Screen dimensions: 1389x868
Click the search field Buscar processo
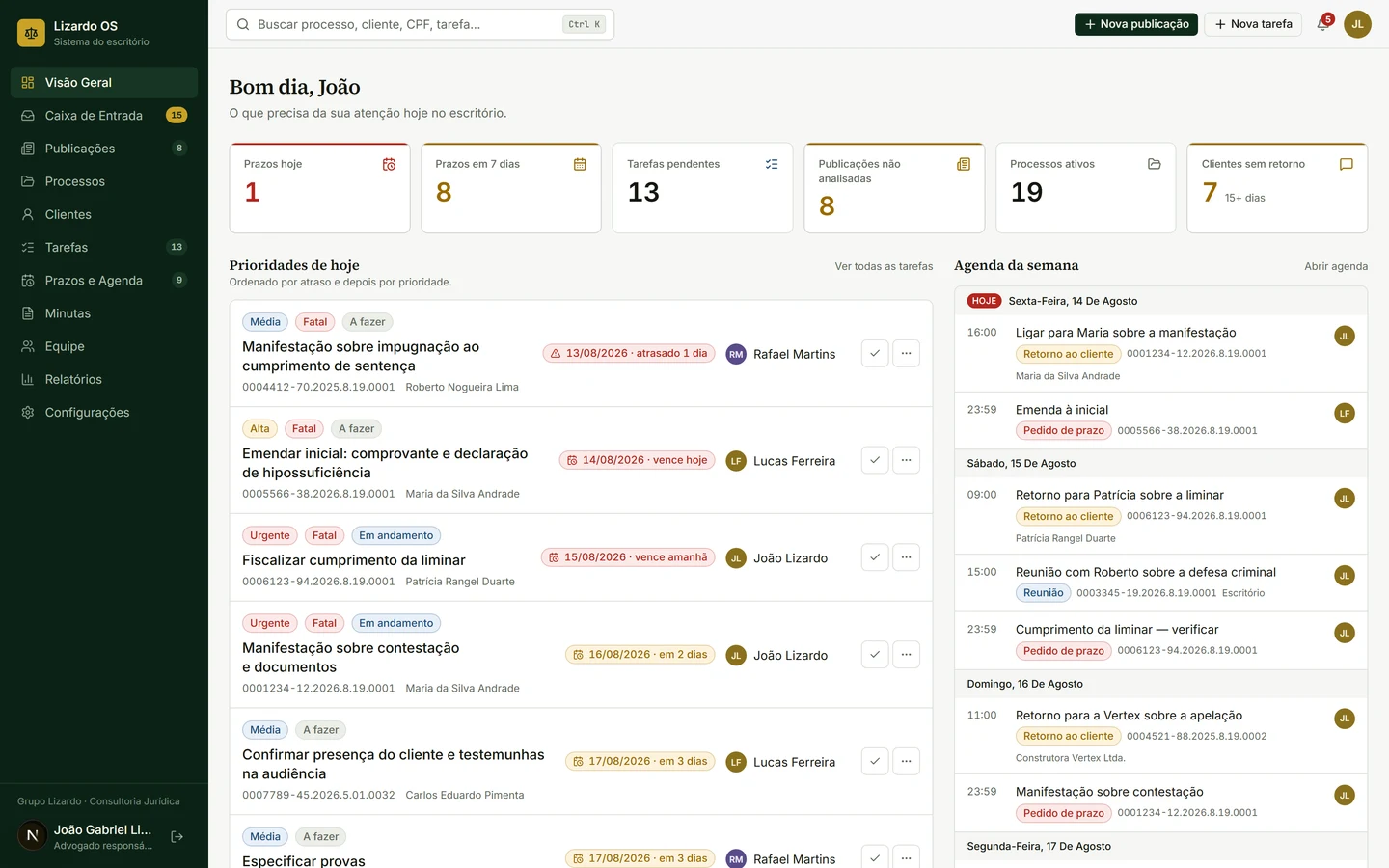420,24
